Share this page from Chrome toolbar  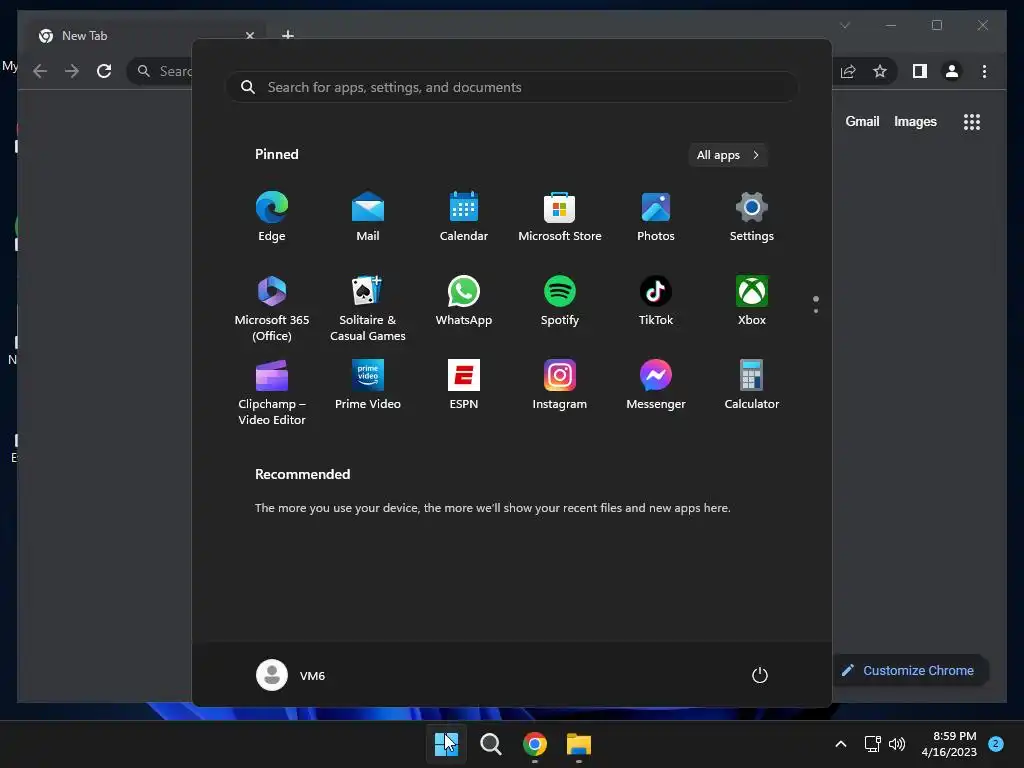tap(848, 71)
